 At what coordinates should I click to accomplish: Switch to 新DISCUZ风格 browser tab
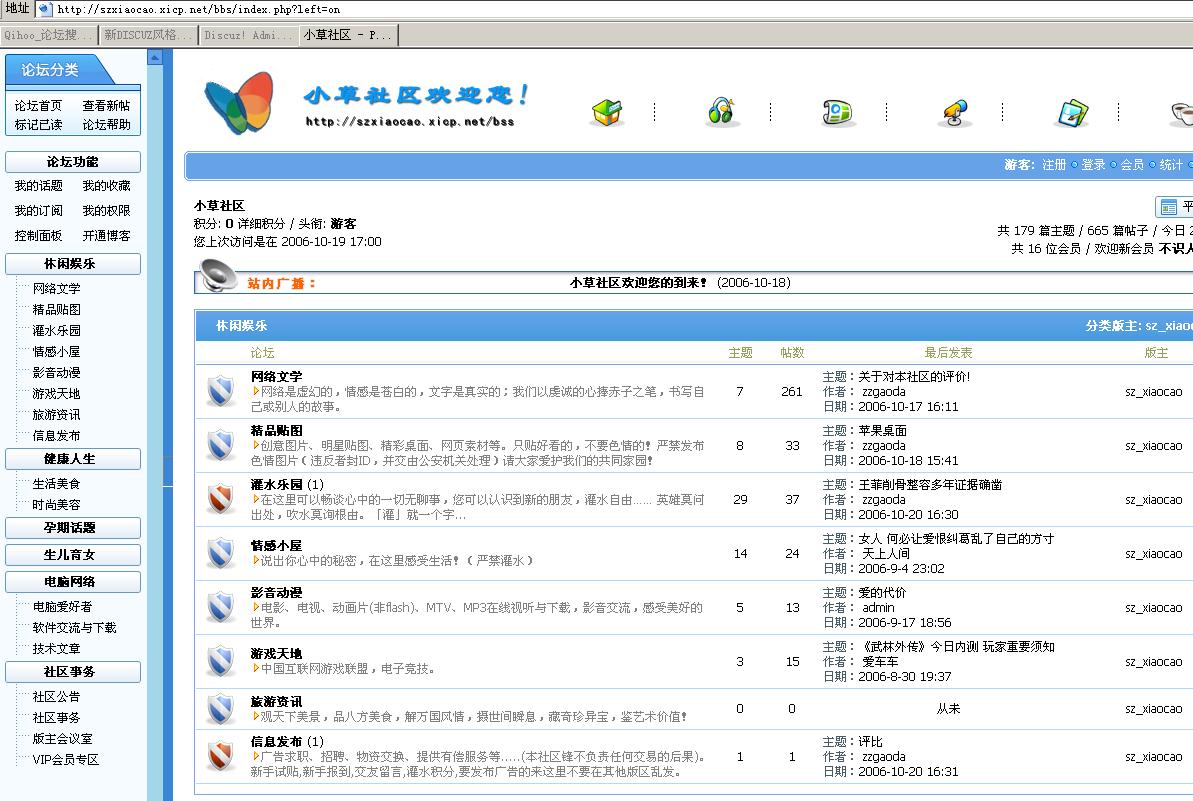click(148, 35)
